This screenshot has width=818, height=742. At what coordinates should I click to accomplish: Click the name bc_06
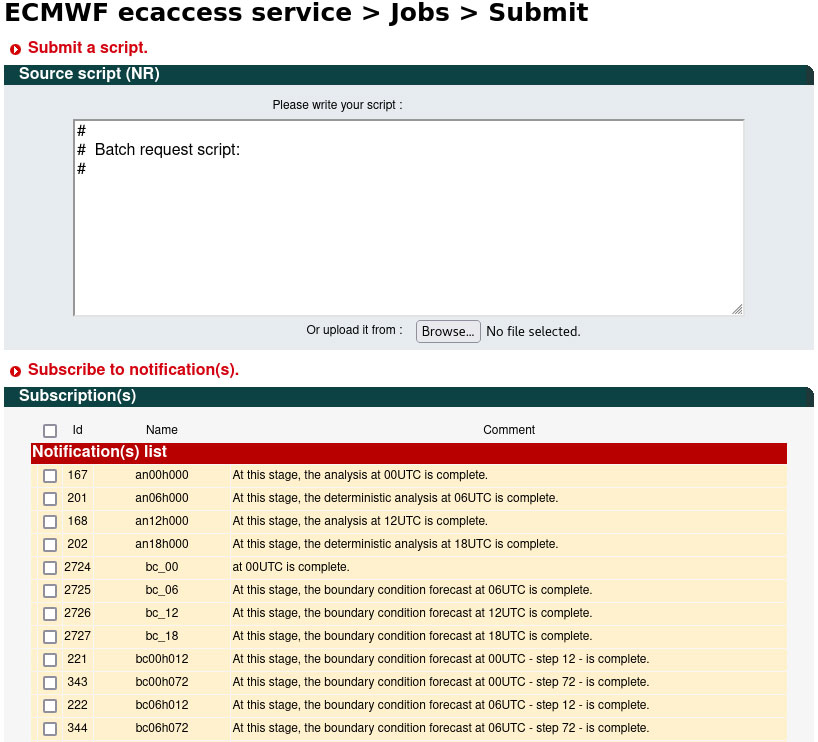tap(162, 590)
